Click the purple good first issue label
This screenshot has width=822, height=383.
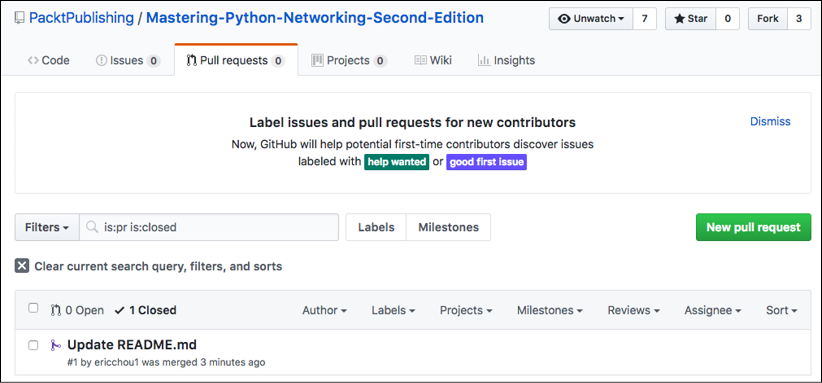pyautogui.click(x=486, y=162)
